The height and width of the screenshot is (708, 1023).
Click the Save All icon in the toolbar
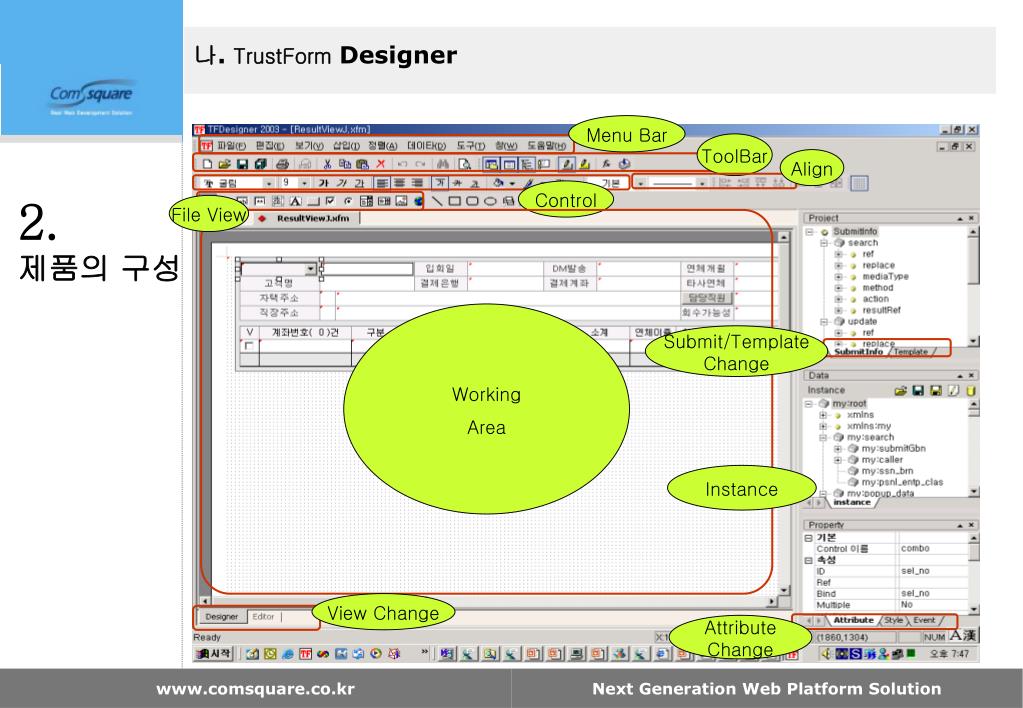[260, 164]
